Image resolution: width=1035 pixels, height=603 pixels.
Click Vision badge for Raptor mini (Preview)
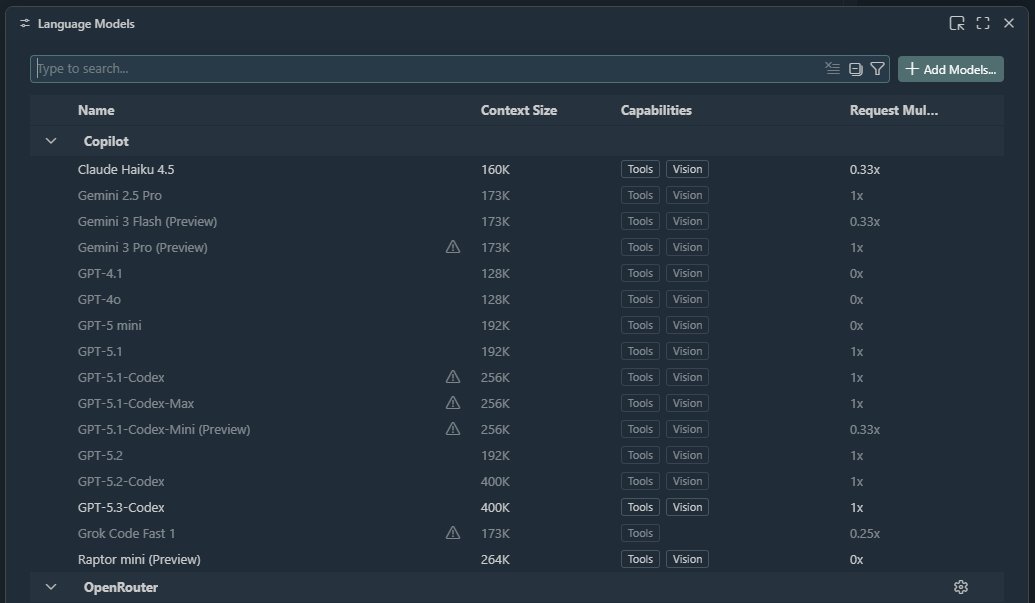687,559
